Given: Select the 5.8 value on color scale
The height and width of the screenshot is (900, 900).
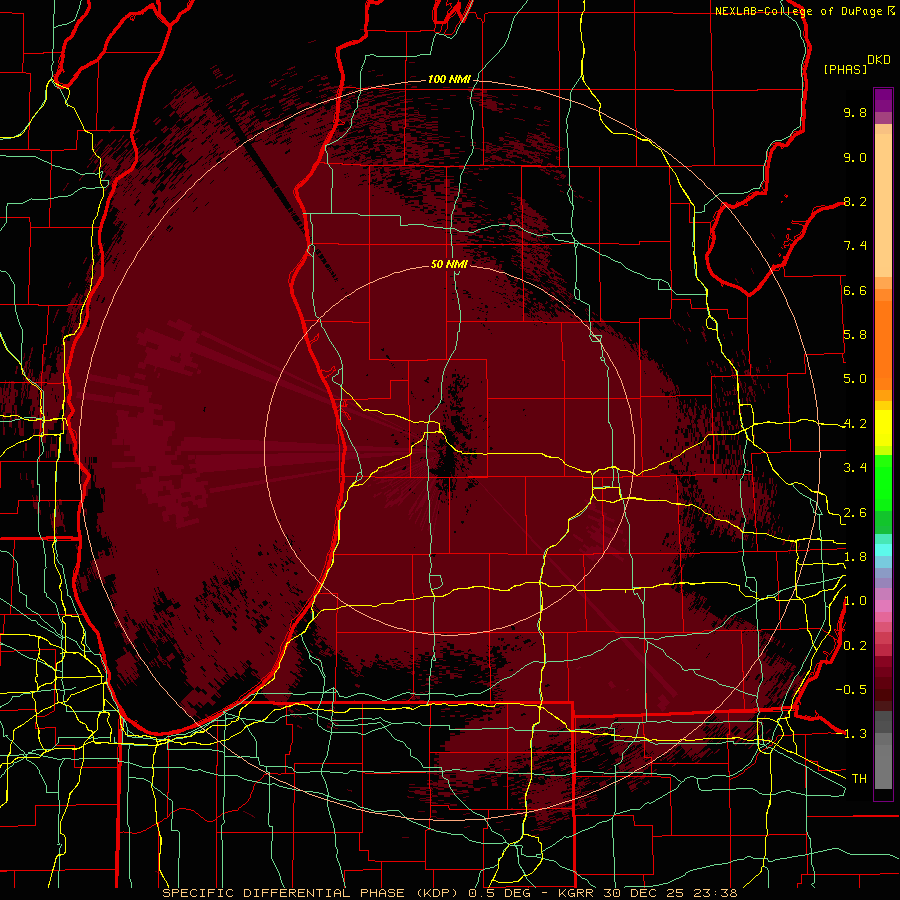Looking at the screenshot, I should coord(855,335).
